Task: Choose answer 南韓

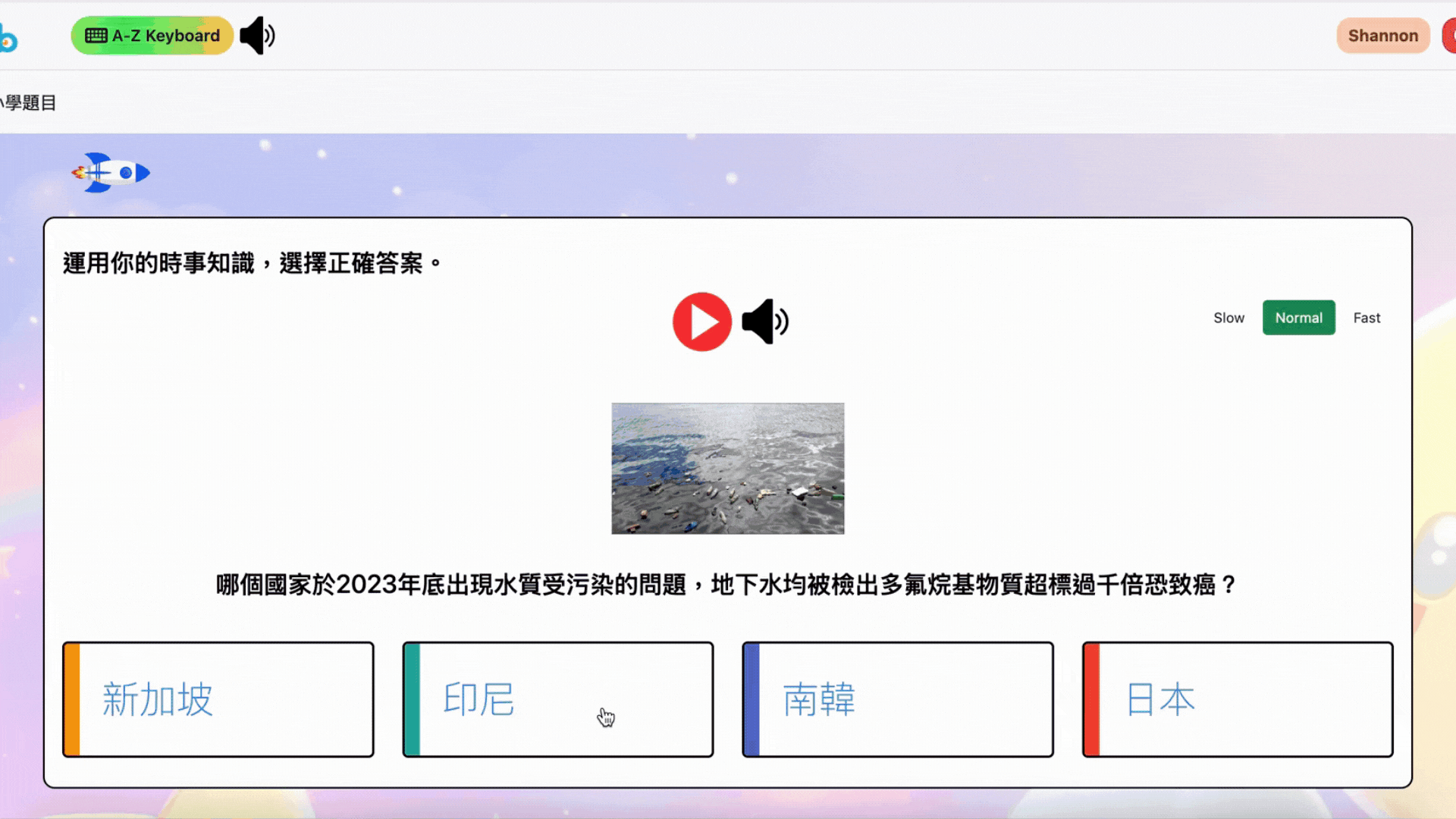Action: coord(898,699)
